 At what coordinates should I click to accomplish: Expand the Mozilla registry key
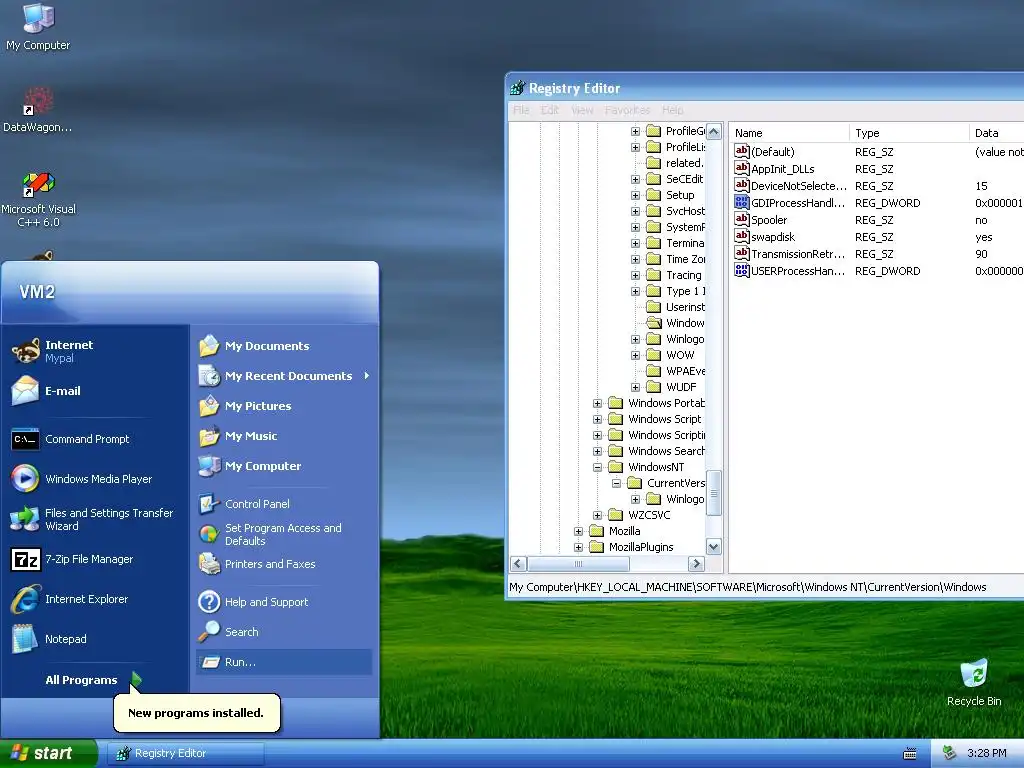578,531
